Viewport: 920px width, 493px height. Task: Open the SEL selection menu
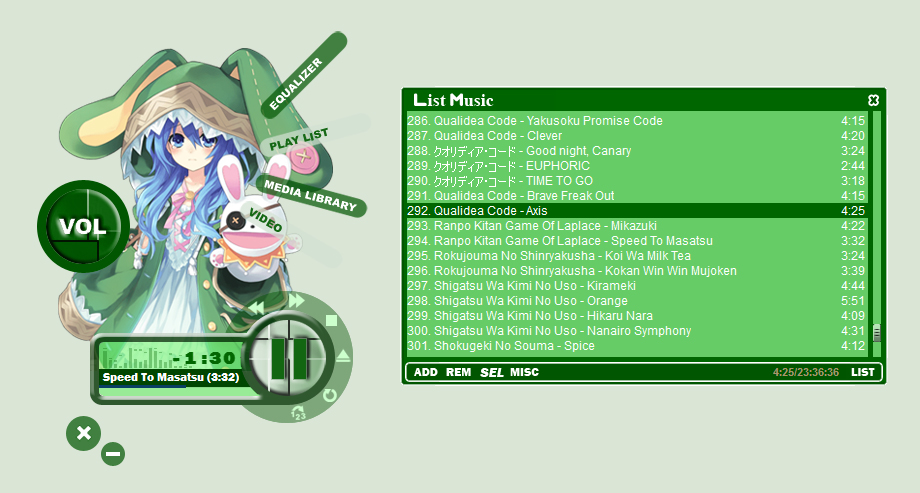pos(492,372)
